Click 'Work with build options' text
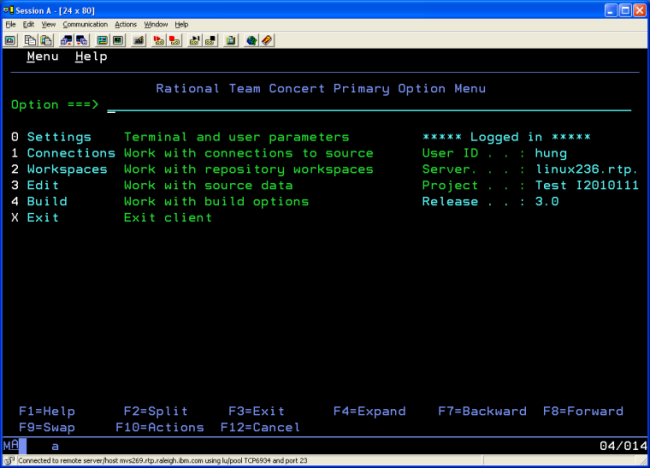Screen dimensions: 650x468 point(216,201)
